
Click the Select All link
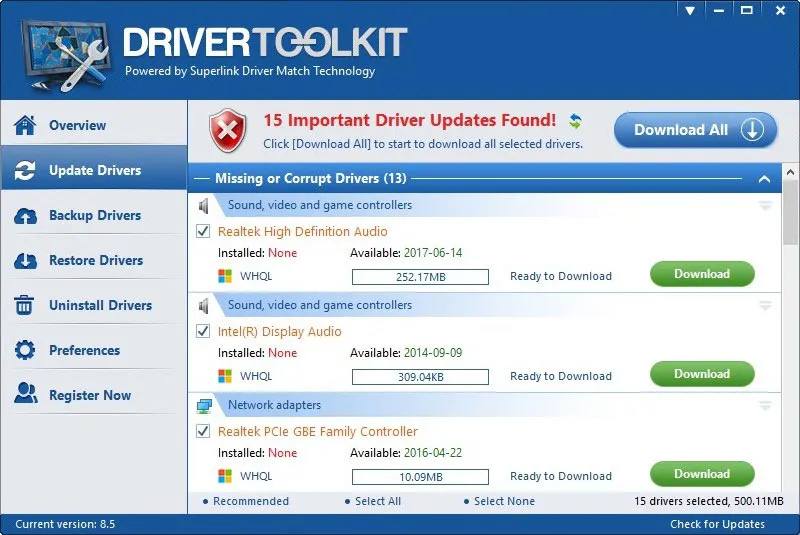pos(378,501)
